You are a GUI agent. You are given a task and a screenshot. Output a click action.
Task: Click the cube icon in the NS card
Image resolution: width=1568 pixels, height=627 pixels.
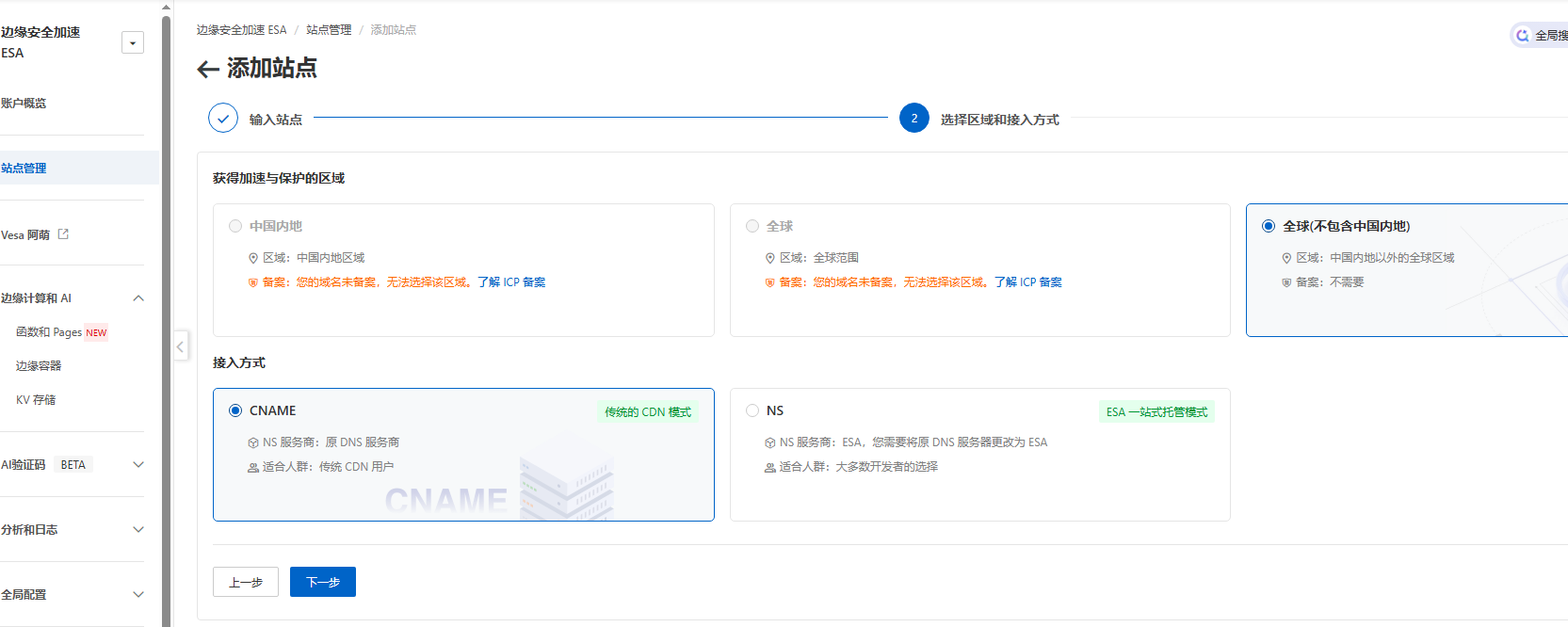(x=770, y=442)
